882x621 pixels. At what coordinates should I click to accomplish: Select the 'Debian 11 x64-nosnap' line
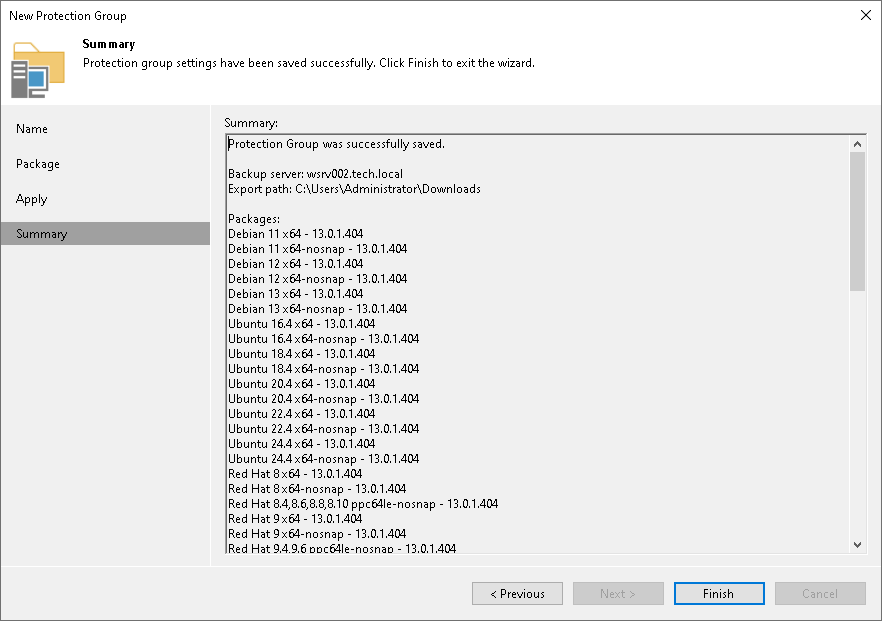coord(318,249)
